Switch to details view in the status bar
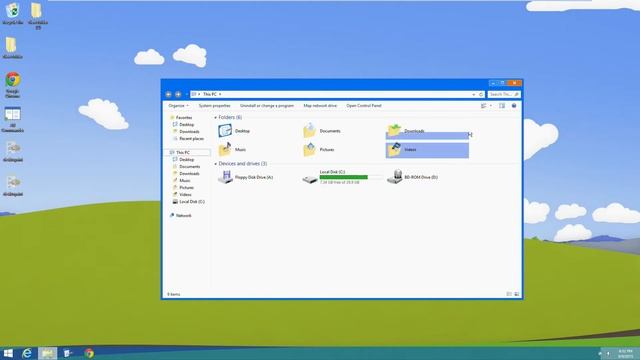The height and width of the screenshot is (360, 640). (509, 294)
